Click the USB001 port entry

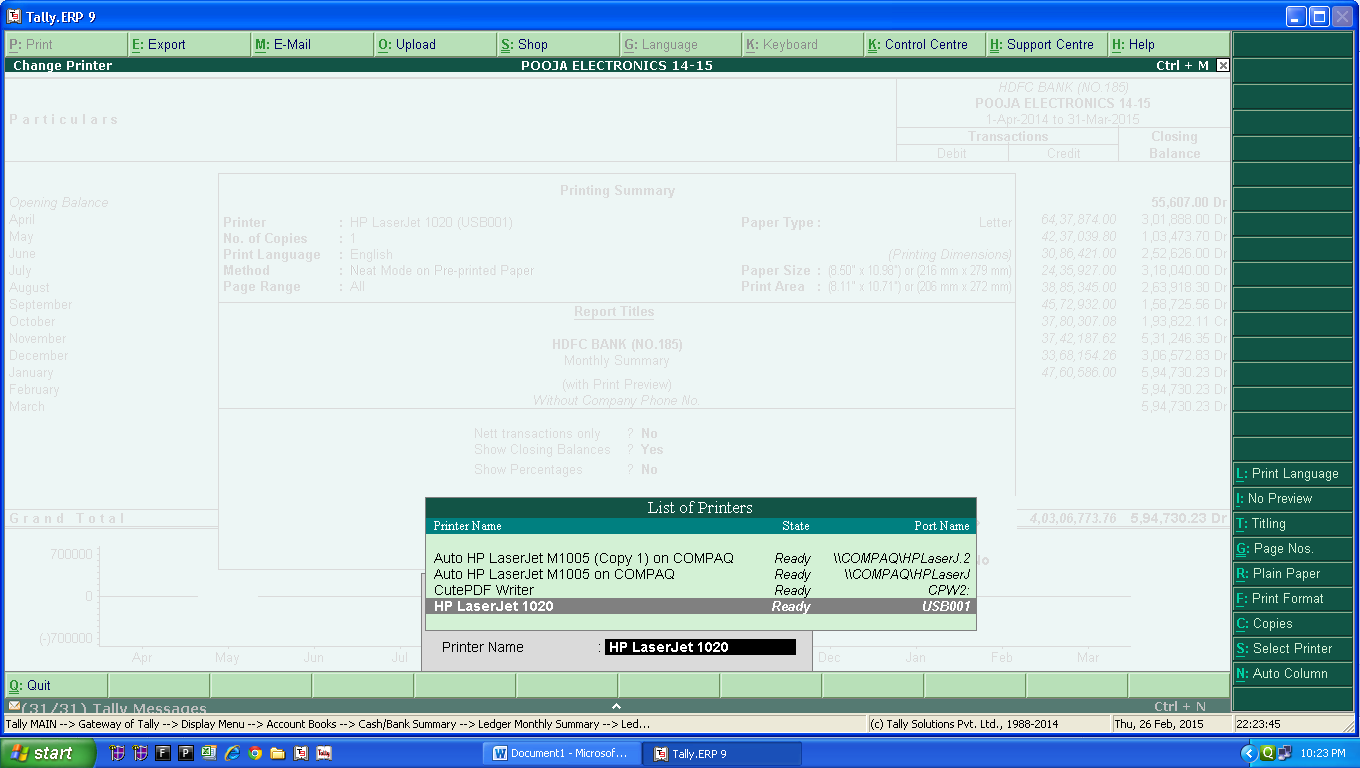946,606
